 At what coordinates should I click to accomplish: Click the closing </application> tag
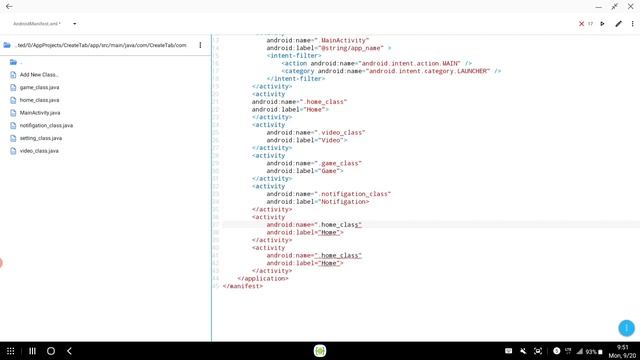pos(262,278)
